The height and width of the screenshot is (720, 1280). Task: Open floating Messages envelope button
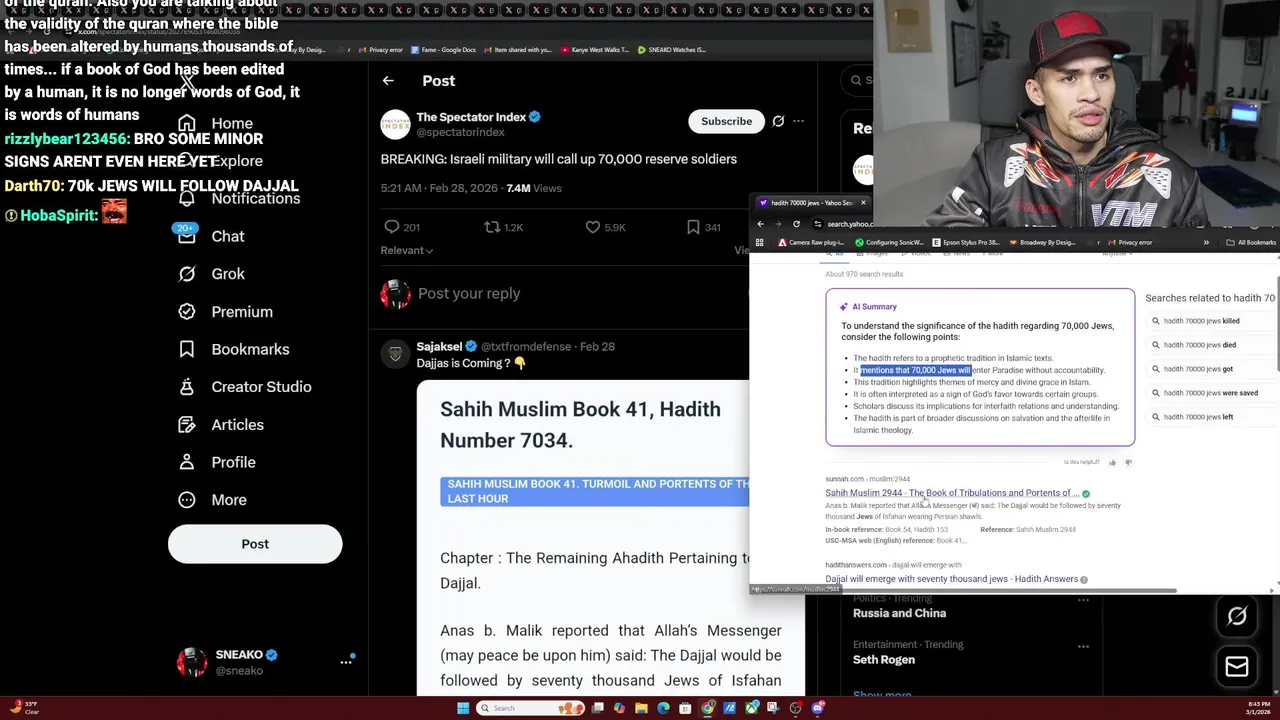point(1237,667)
